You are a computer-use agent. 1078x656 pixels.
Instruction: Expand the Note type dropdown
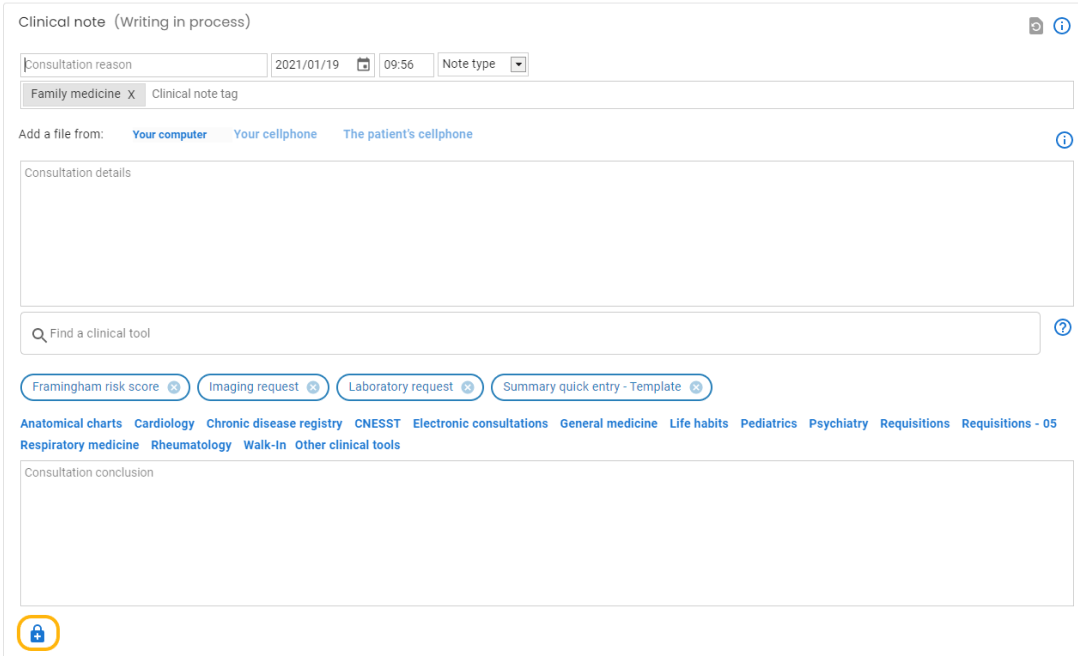tap(518, 64)
